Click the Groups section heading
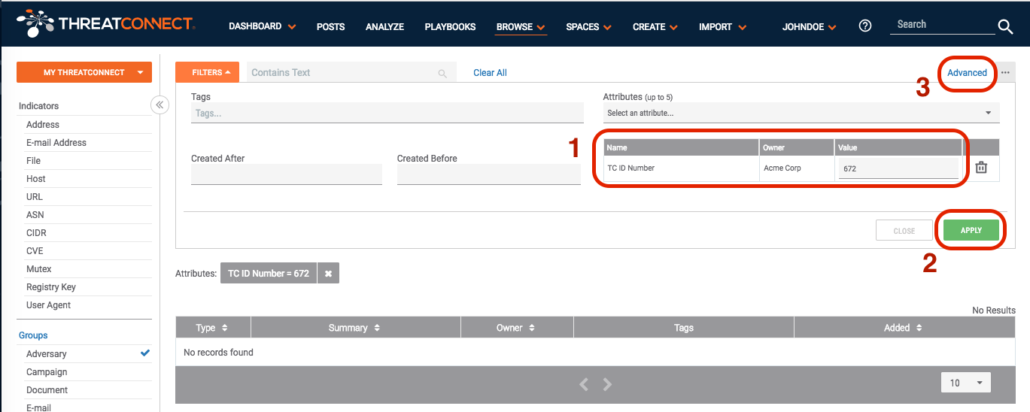 [33, 335]
